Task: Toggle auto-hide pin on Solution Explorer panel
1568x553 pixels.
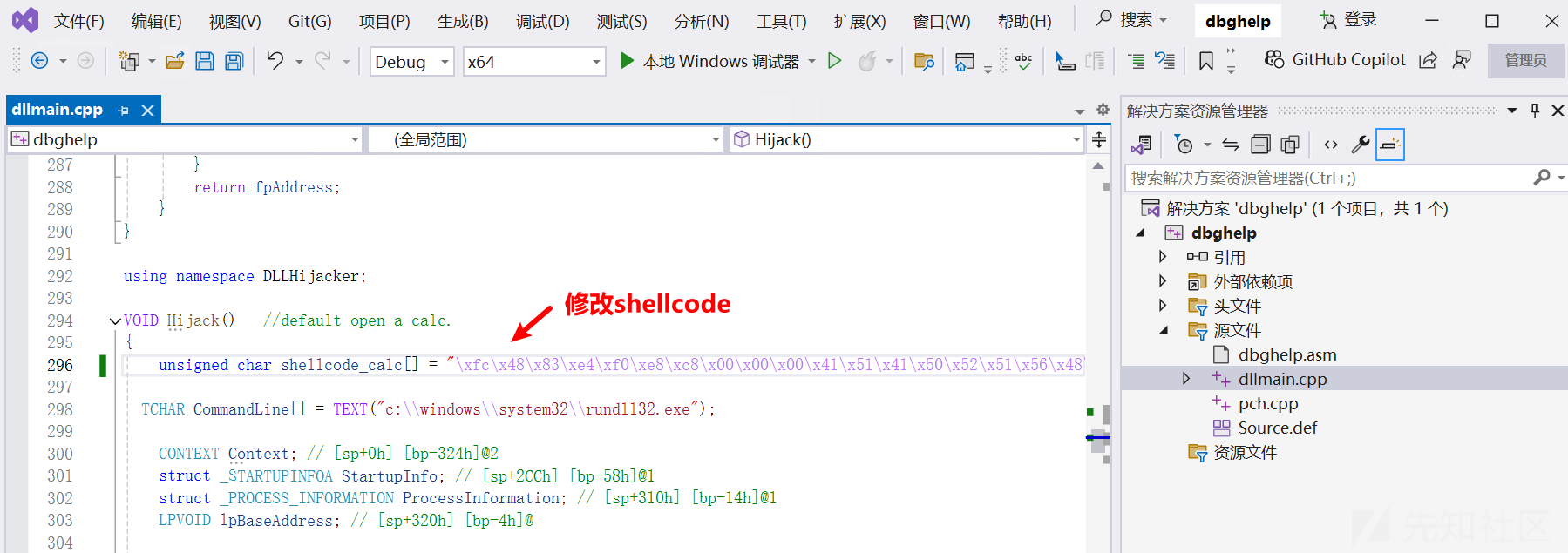Action: pos(1535,111)
